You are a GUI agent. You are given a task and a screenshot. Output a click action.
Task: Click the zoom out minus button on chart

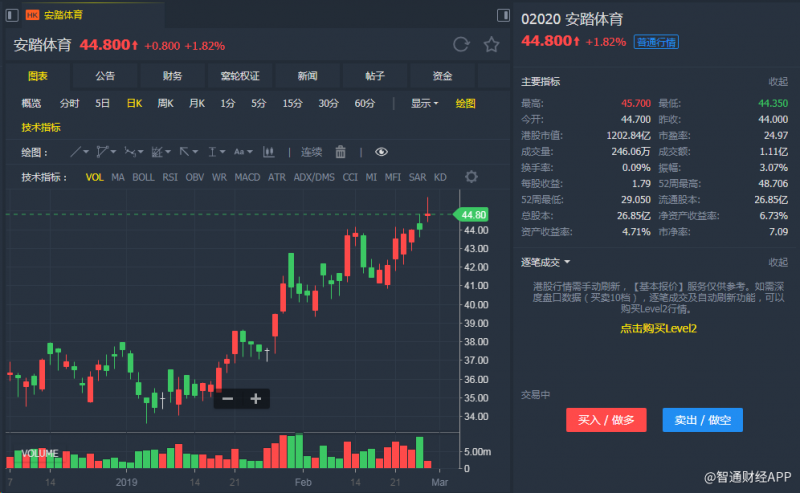(x=228, y=399)
